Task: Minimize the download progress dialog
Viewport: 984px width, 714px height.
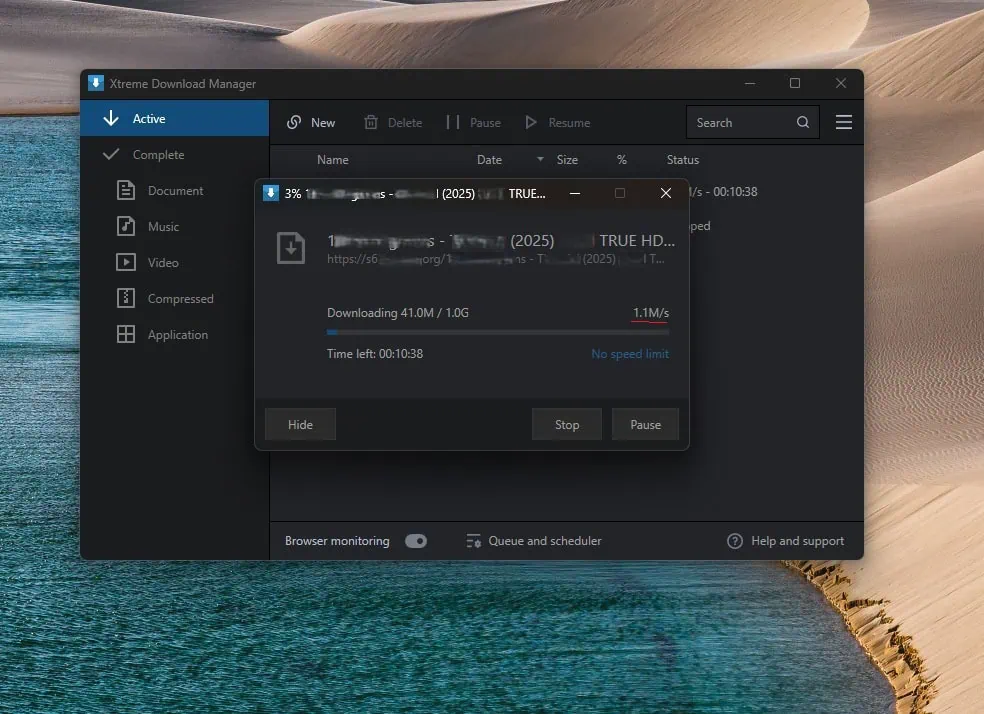Action: pyautogui.click(x=574, y=193)
